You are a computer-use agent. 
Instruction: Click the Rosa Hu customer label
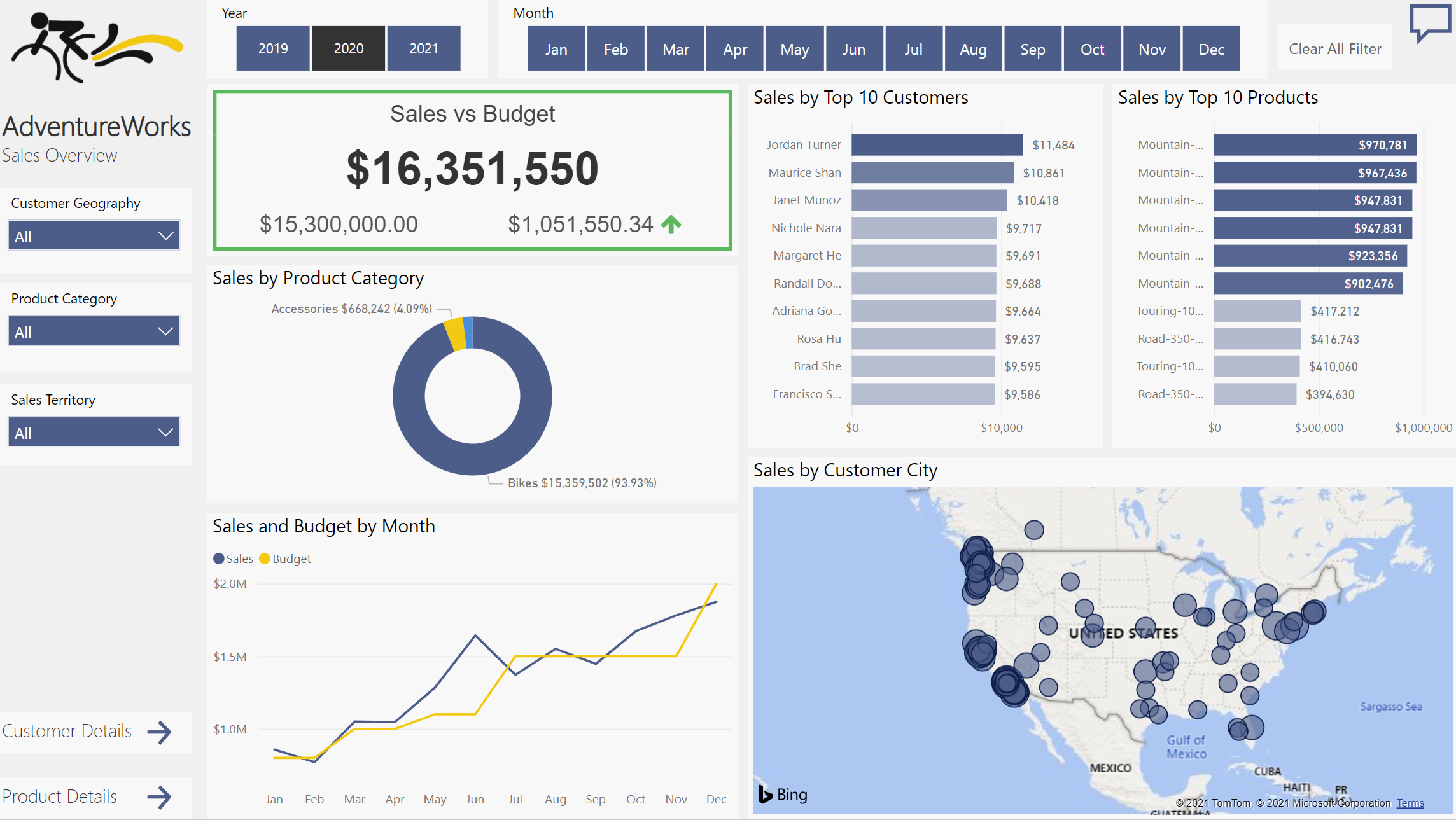pos(819,338)
